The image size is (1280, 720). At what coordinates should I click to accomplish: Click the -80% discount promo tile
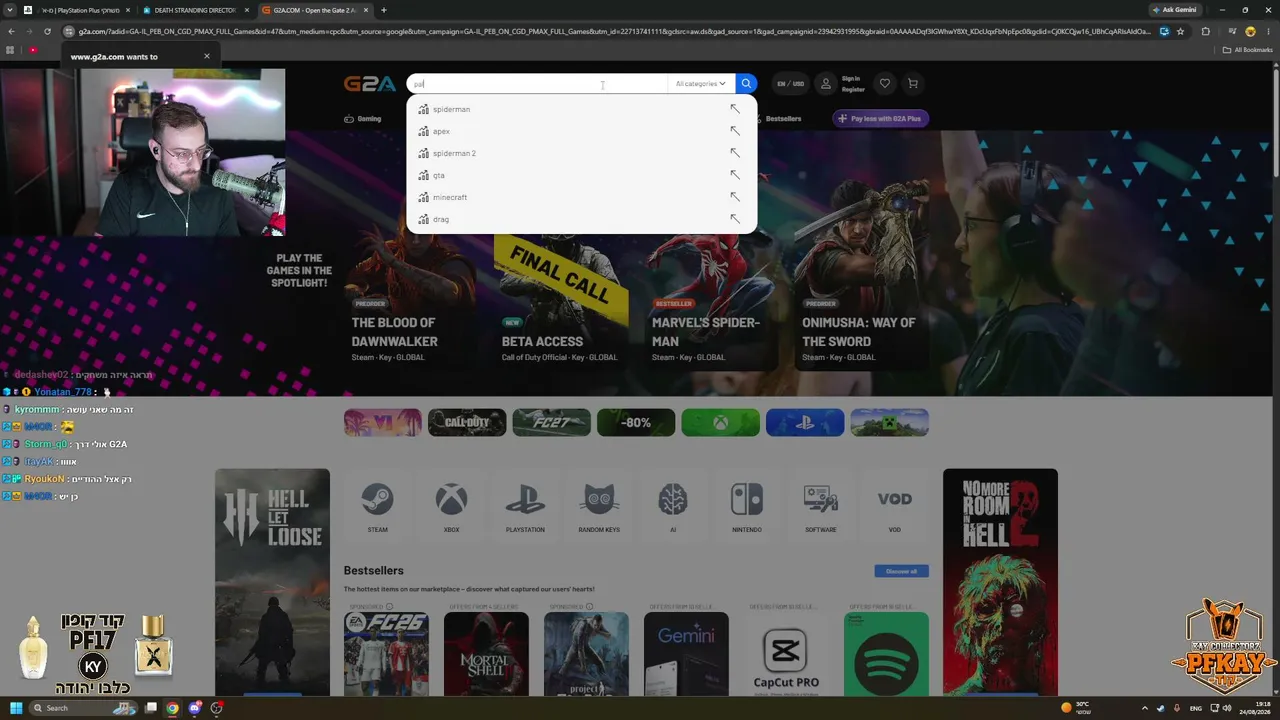636,422
